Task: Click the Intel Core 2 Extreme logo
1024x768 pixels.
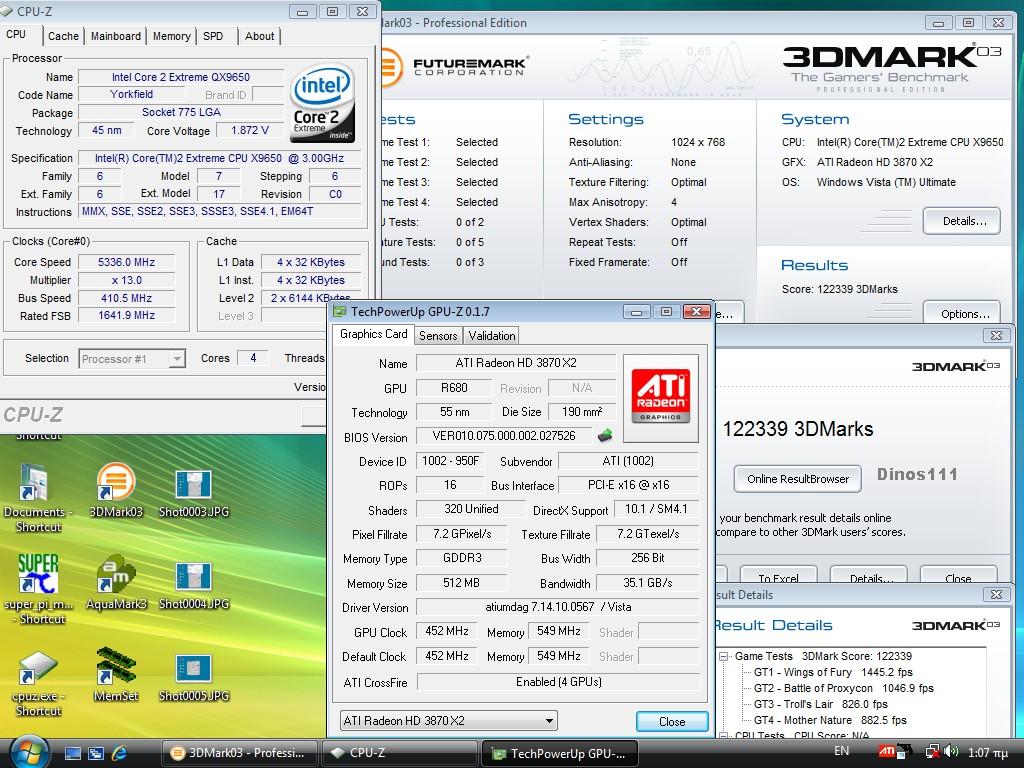Action: 322,103
